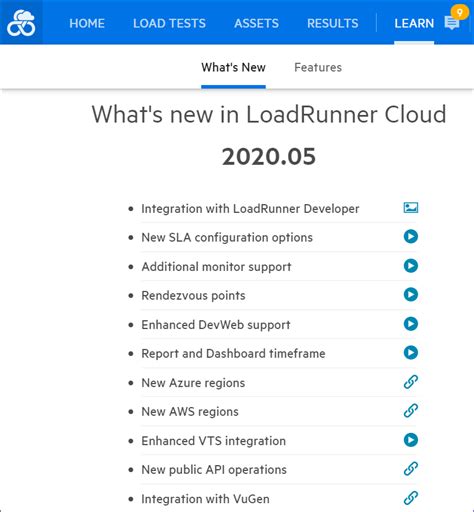474x512 pixels.
Task: Click 'Integration with LoadRunner Developer' text
Action: click(250, 209)
